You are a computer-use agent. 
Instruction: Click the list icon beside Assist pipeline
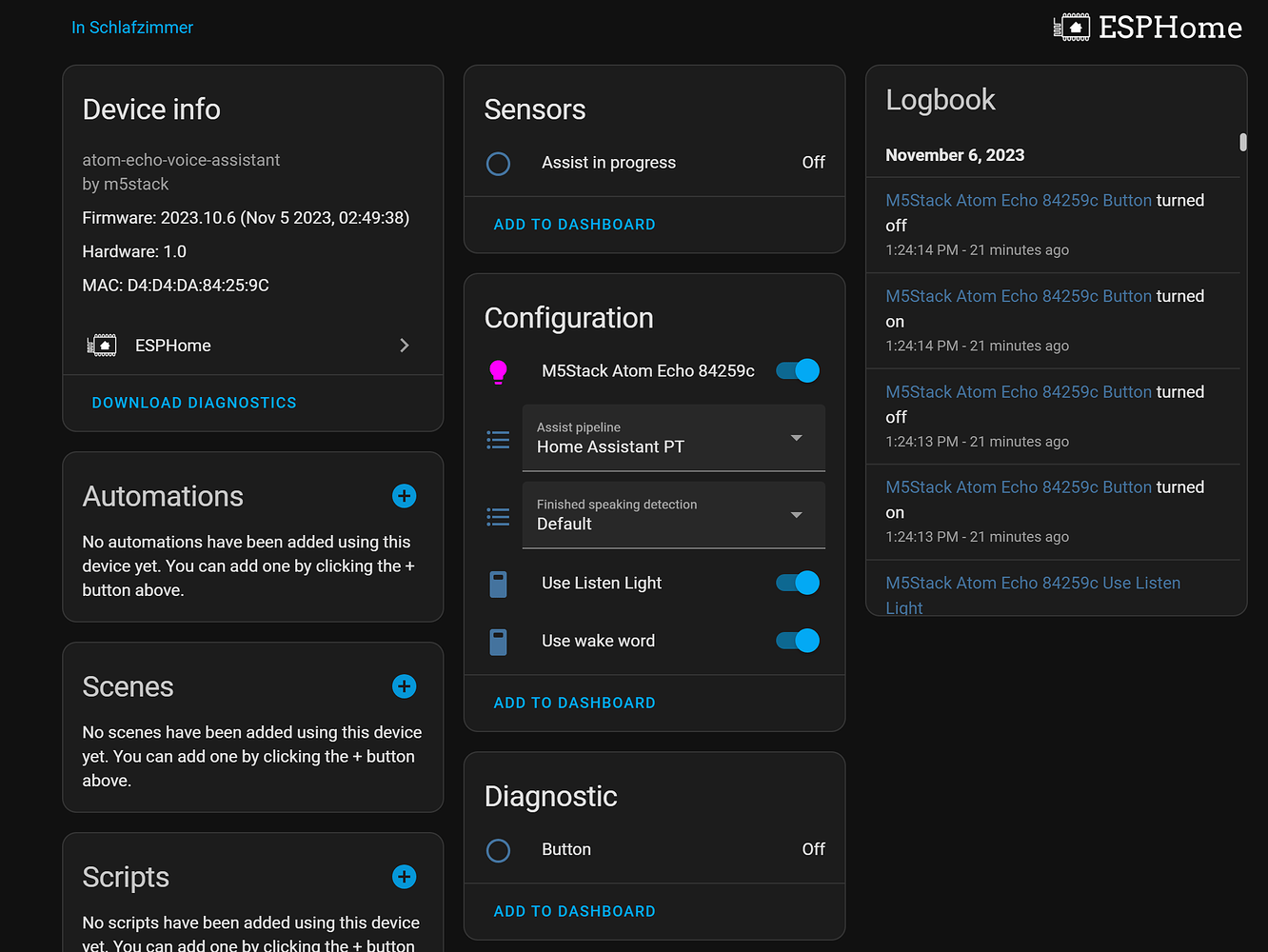click(498, 439)
